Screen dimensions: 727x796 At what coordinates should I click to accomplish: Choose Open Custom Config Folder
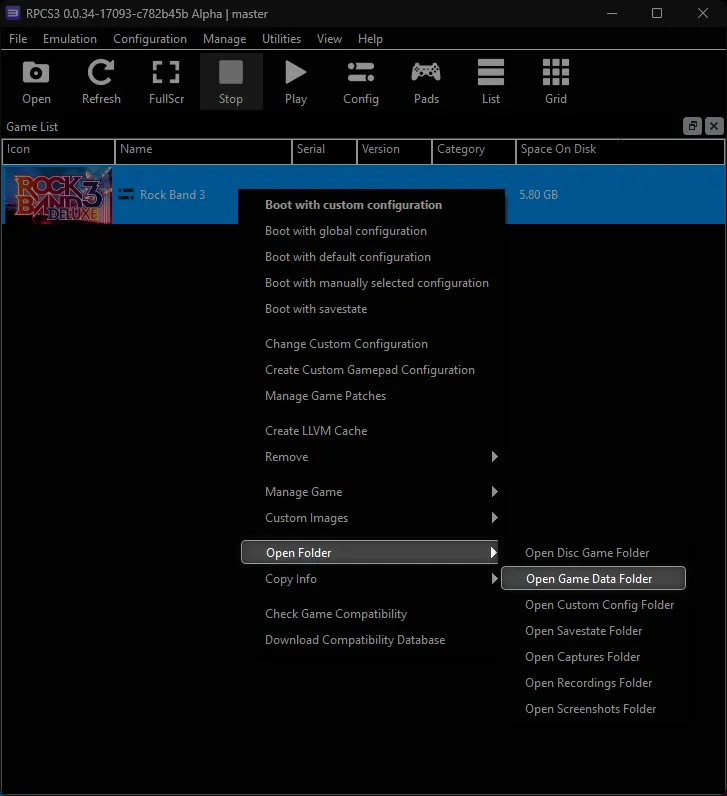[593, 605]
